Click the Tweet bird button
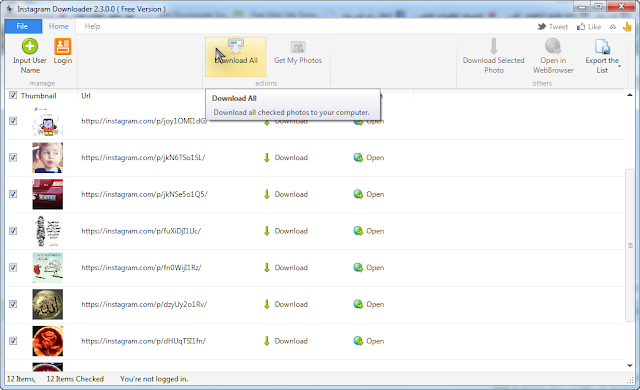640x390 pixels. (553, 27)
